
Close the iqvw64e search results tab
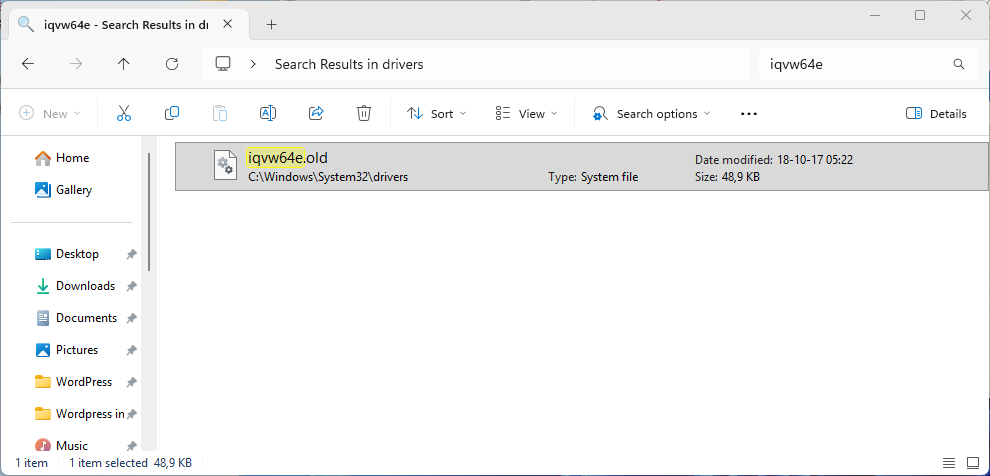[x=228, y=24]
